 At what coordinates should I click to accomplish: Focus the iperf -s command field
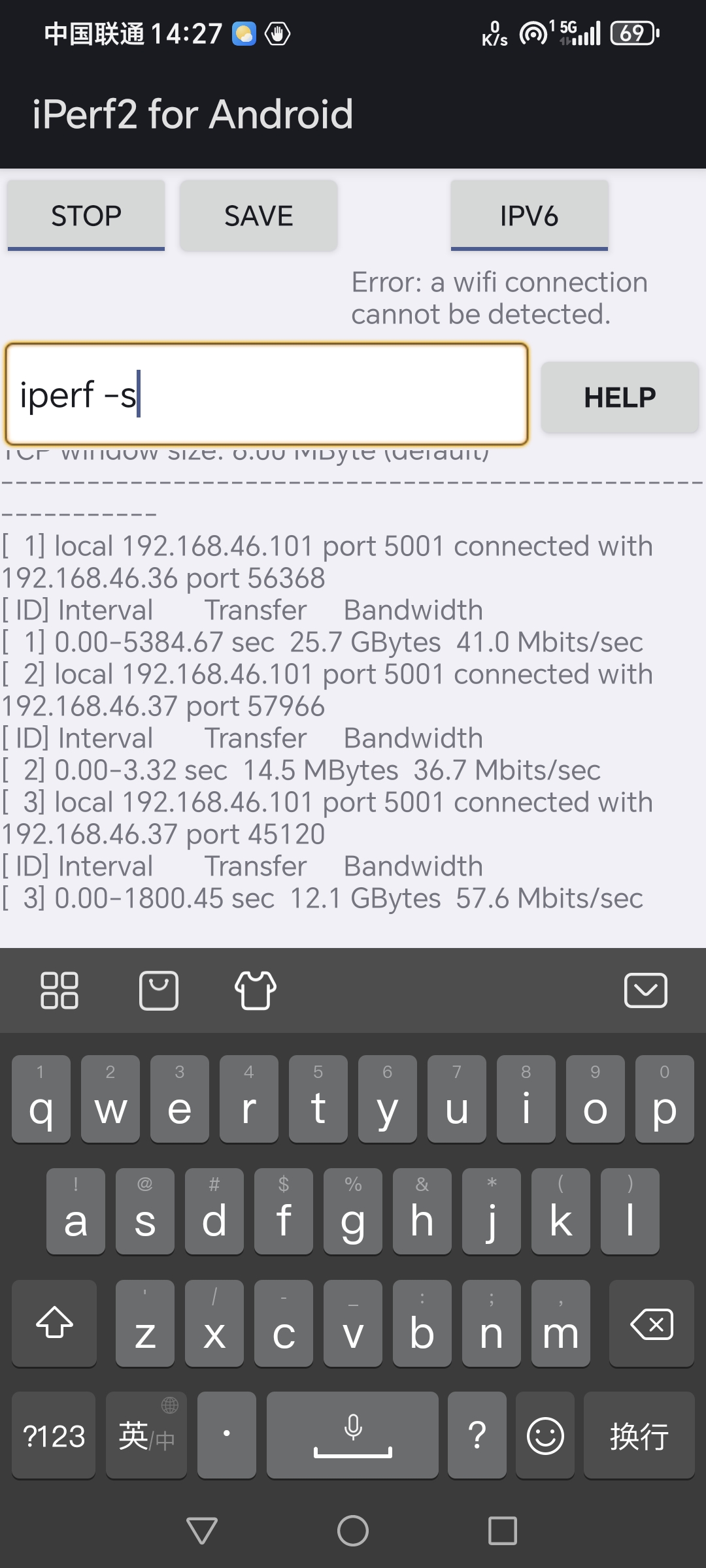coord(267,395)
